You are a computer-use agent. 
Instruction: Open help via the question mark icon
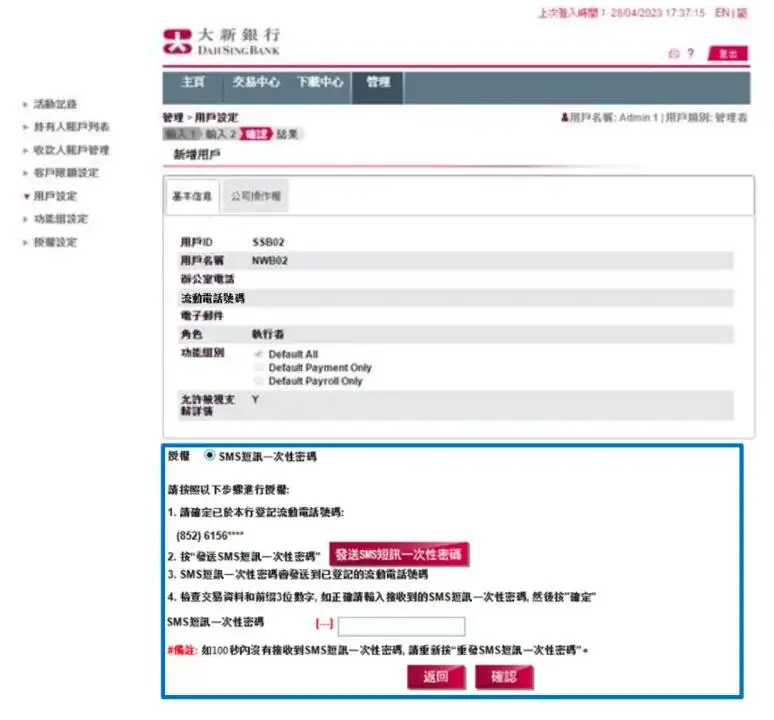point(691,53)
